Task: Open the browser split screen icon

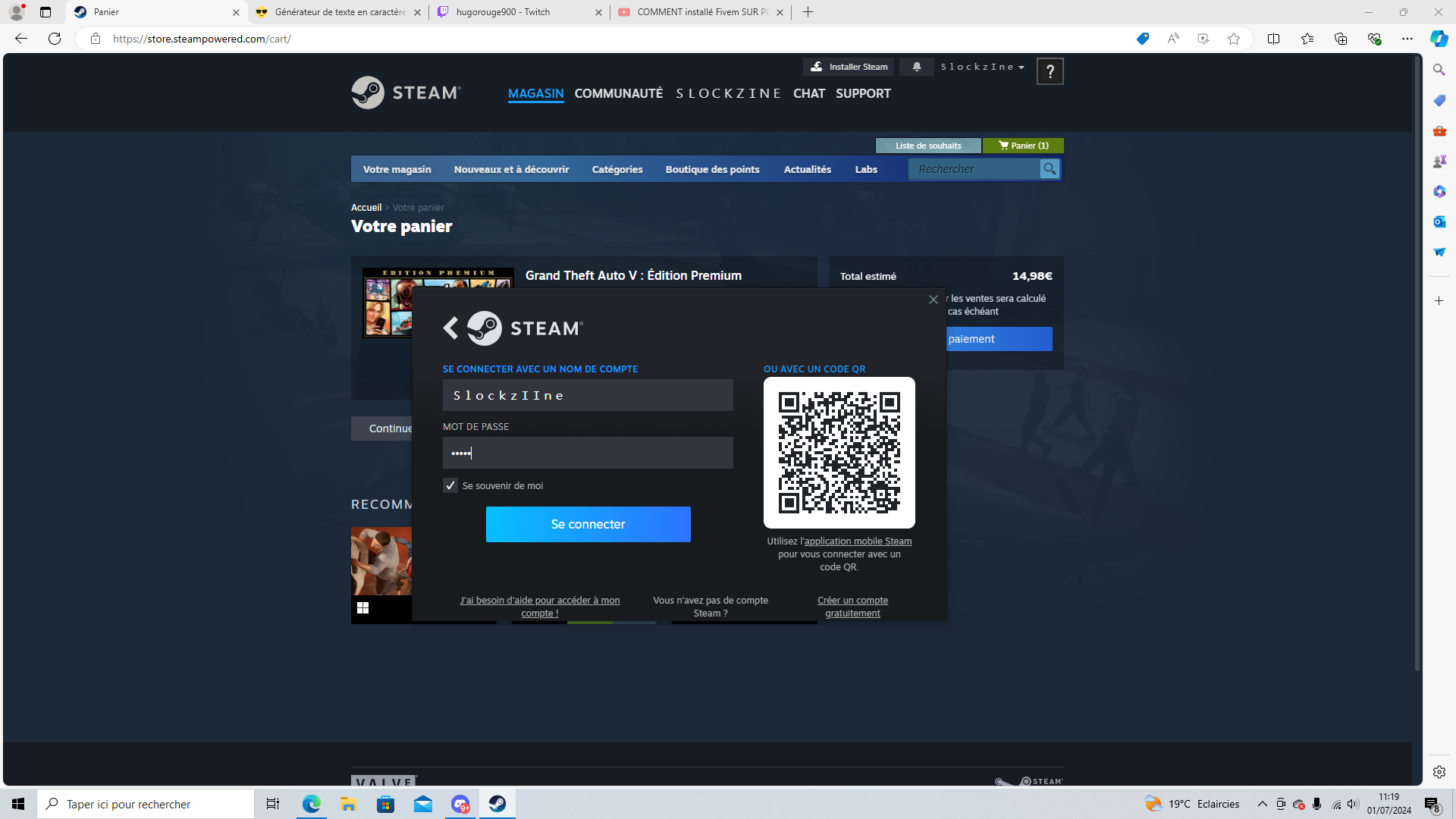Action: click(1273, 39)
